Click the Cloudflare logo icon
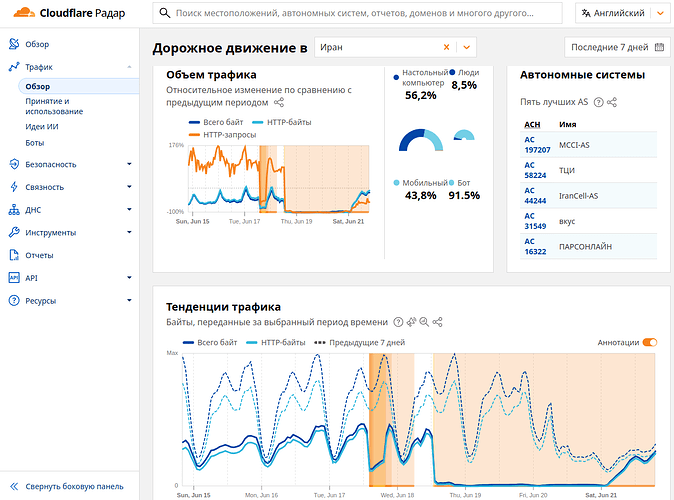 [x=24, y=12]
